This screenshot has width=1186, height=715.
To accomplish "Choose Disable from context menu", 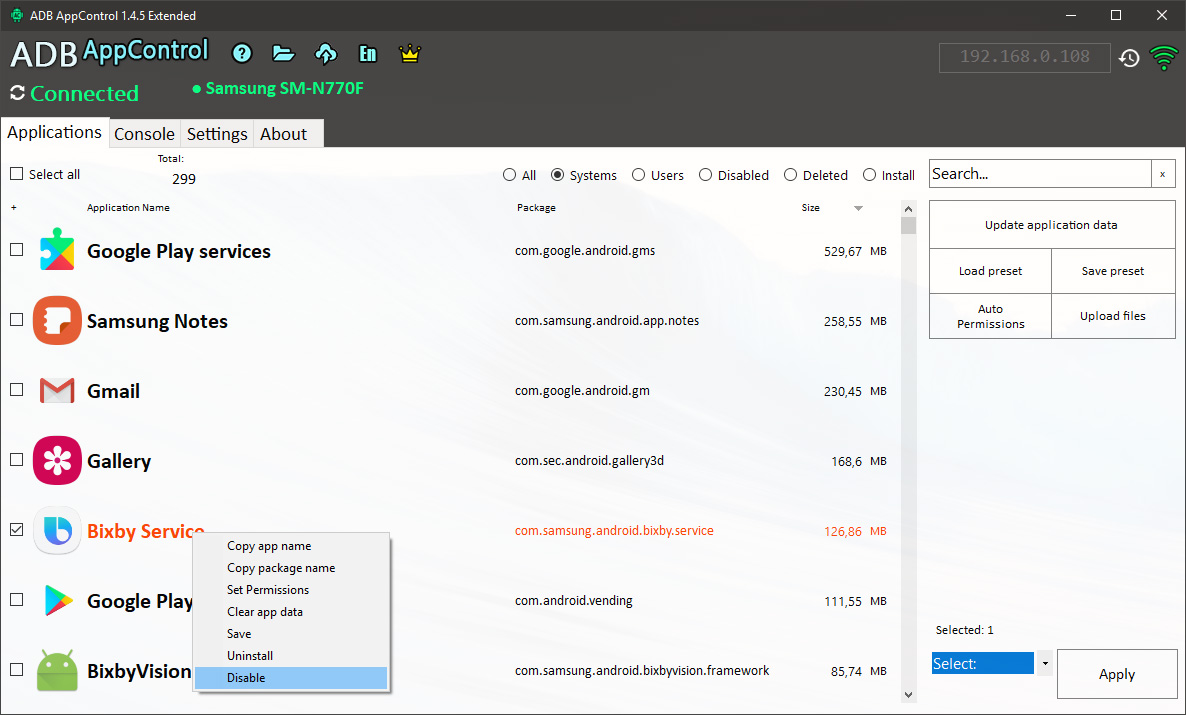I will pyautogui.click(x=291, y=678).
